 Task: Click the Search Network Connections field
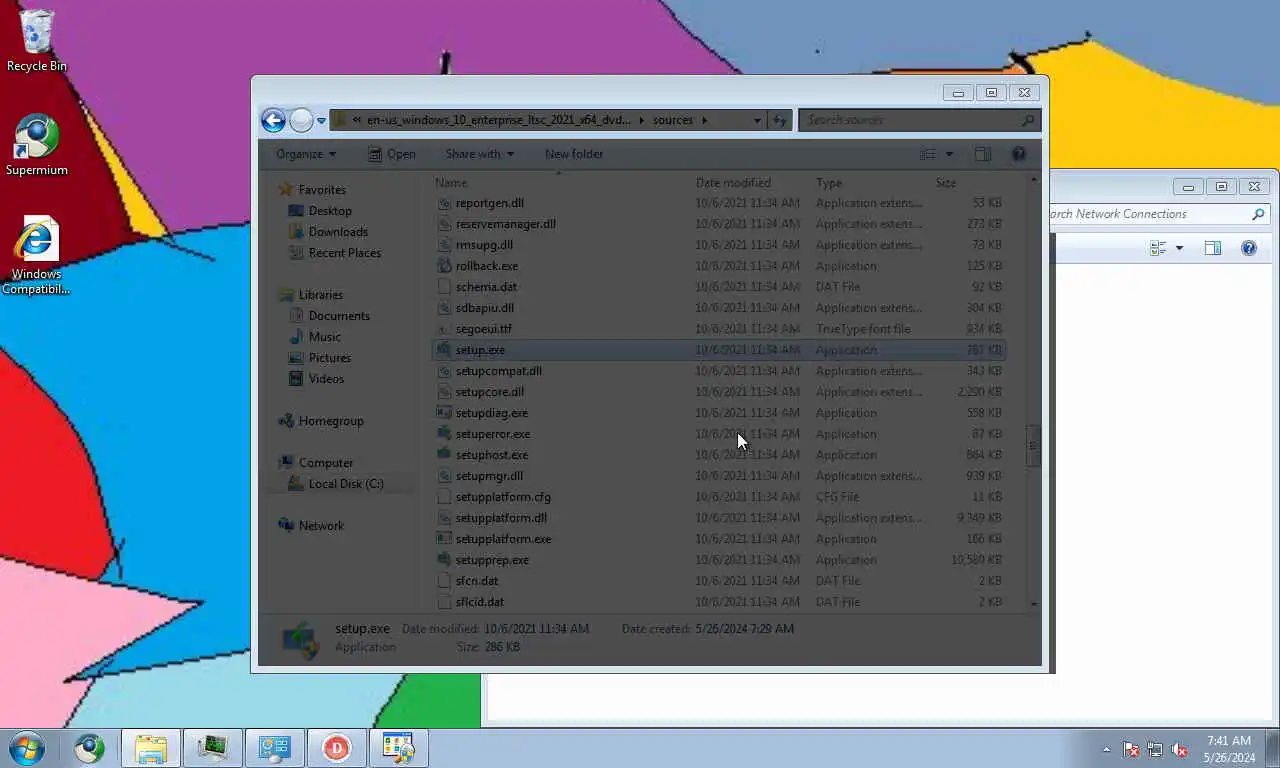[x=1160, y=214]
